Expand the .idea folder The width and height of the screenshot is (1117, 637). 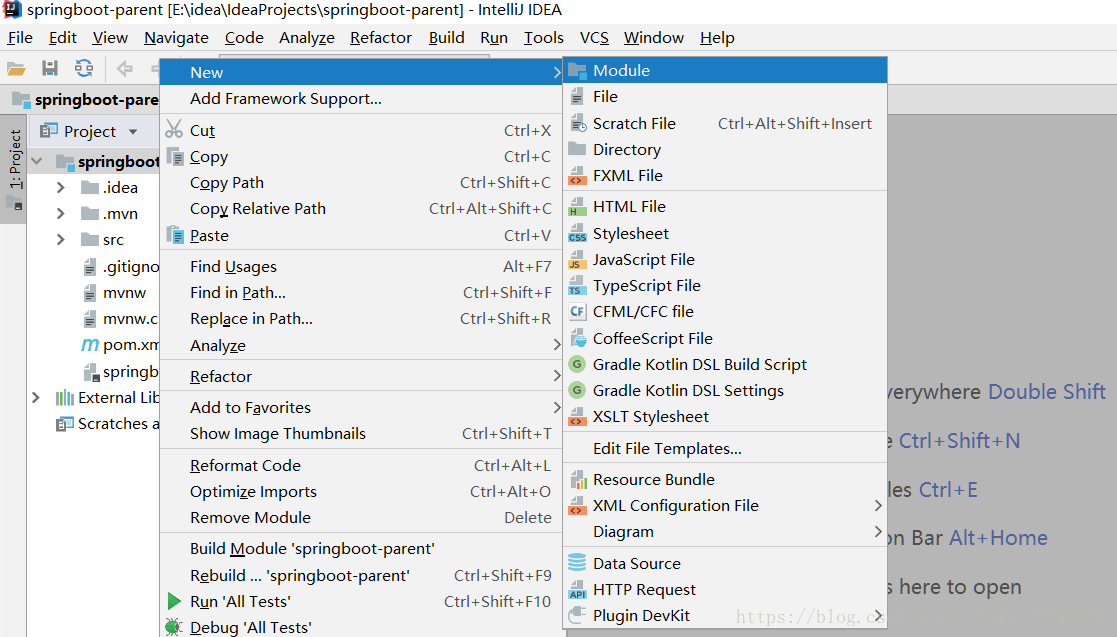pos(61,187)
